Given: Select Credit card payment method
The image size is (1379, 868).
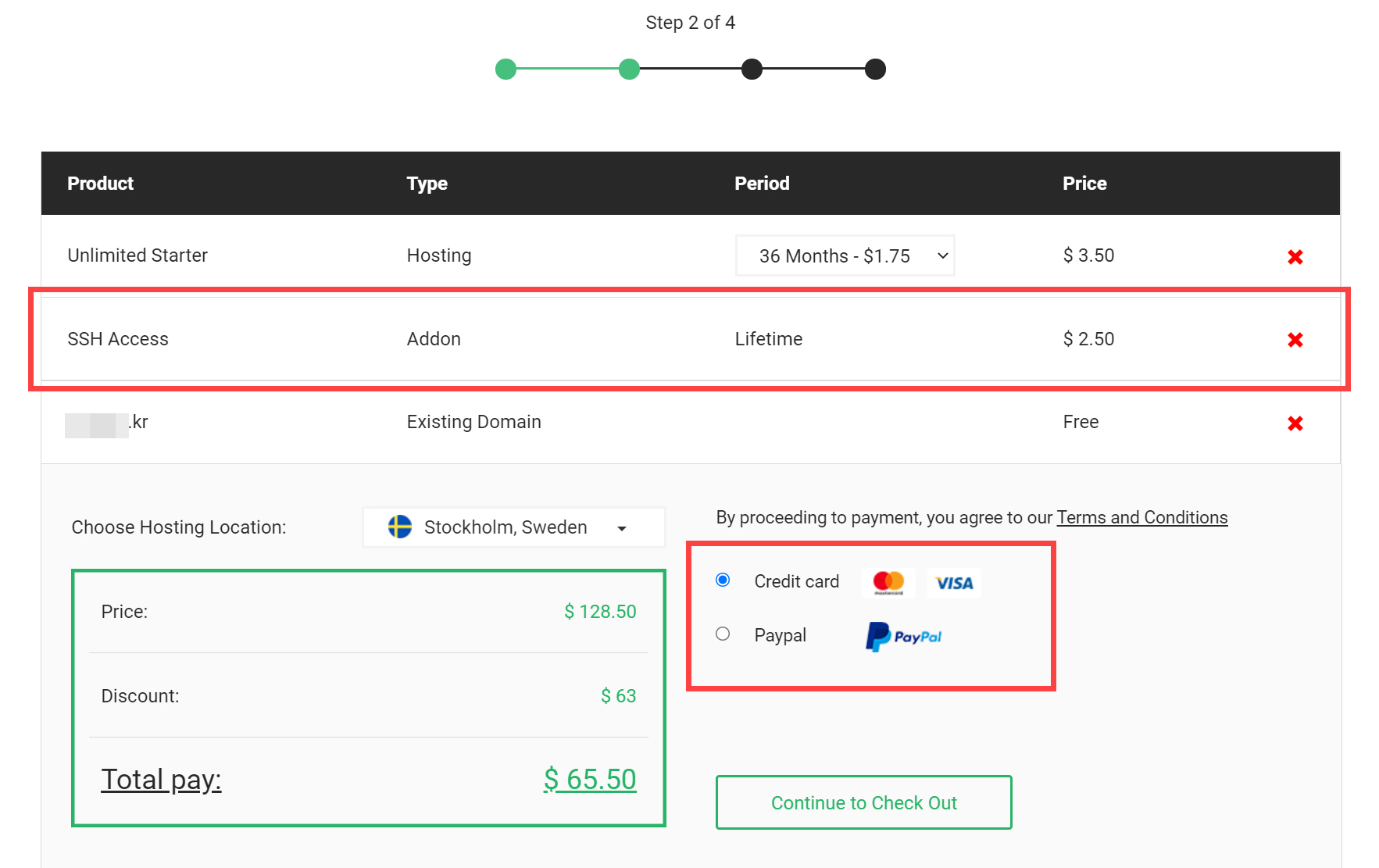Looking at the screenshot, I should point(723,580).
